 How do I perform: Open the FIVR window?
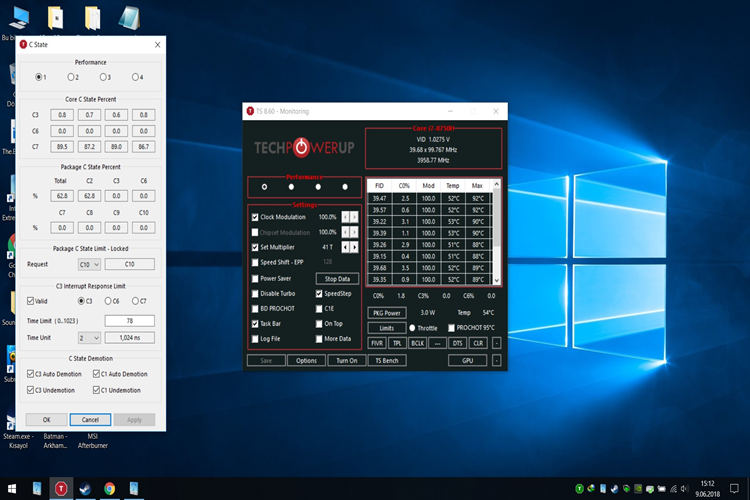377,343
